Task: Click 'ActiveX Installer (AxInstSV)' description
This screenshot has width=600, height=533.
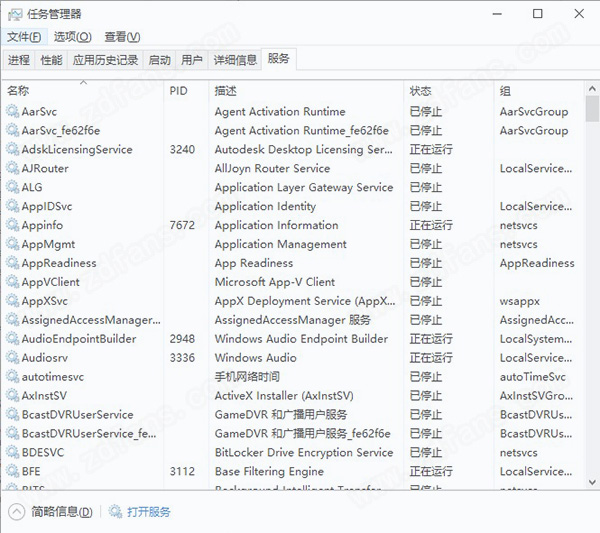Action: tap(284, 396)
